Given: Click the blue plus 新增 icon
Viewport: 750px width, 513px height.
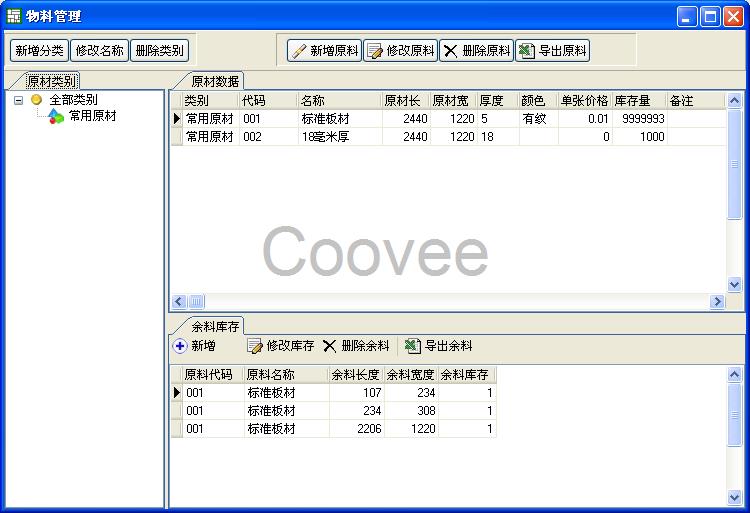Looking at the screenshot, I should click(x=180, y=346).
